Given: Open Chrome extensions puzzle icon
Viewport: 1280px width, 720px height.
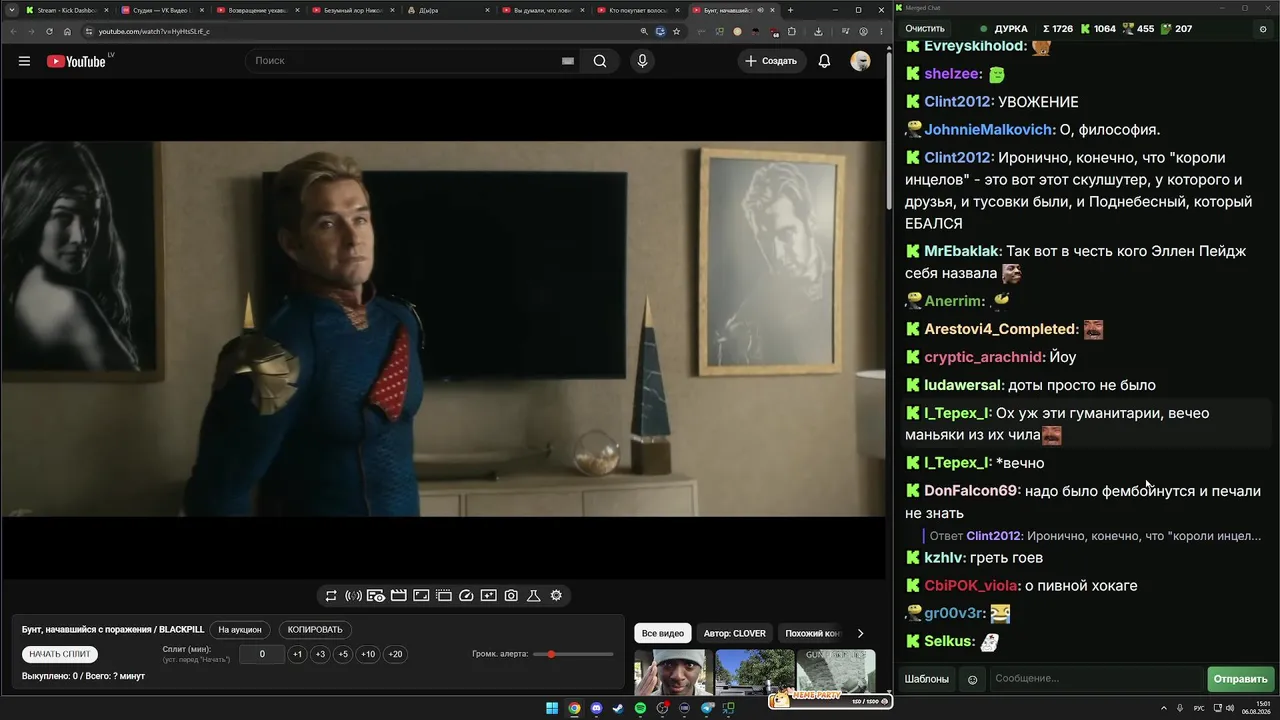Looking at the screenshot, I should click(x=790, y=31).
